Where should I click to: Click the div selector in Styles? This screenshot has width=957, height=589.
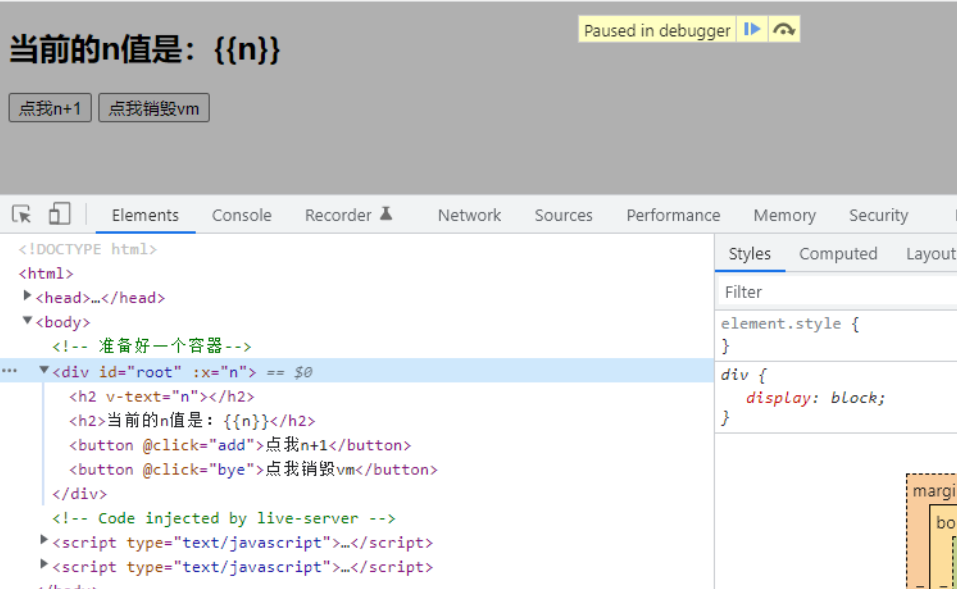pyautogui.click(x=734, y=374)
